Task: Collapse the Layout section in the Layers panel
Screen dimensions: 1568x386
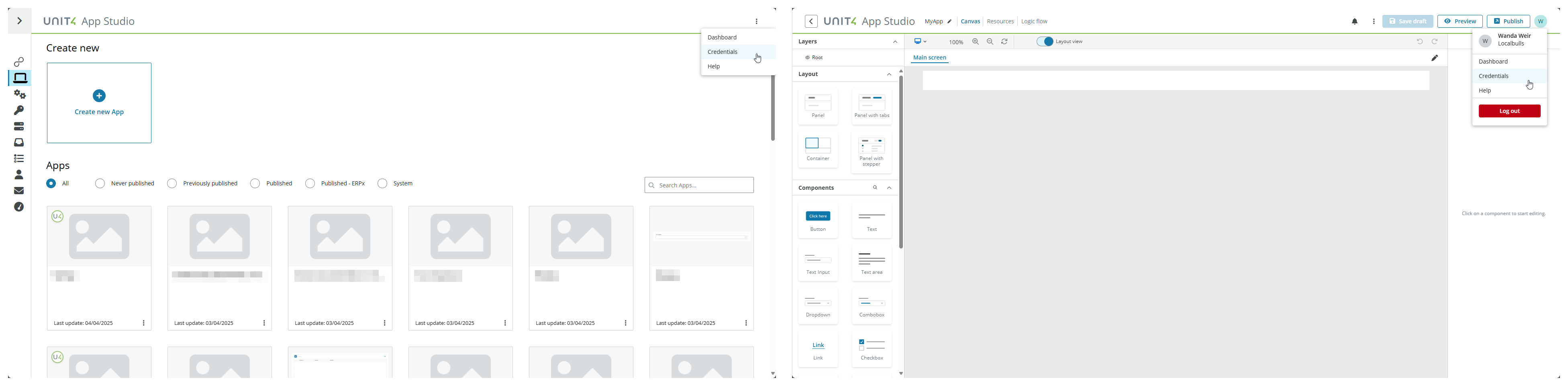Action: 889,74
